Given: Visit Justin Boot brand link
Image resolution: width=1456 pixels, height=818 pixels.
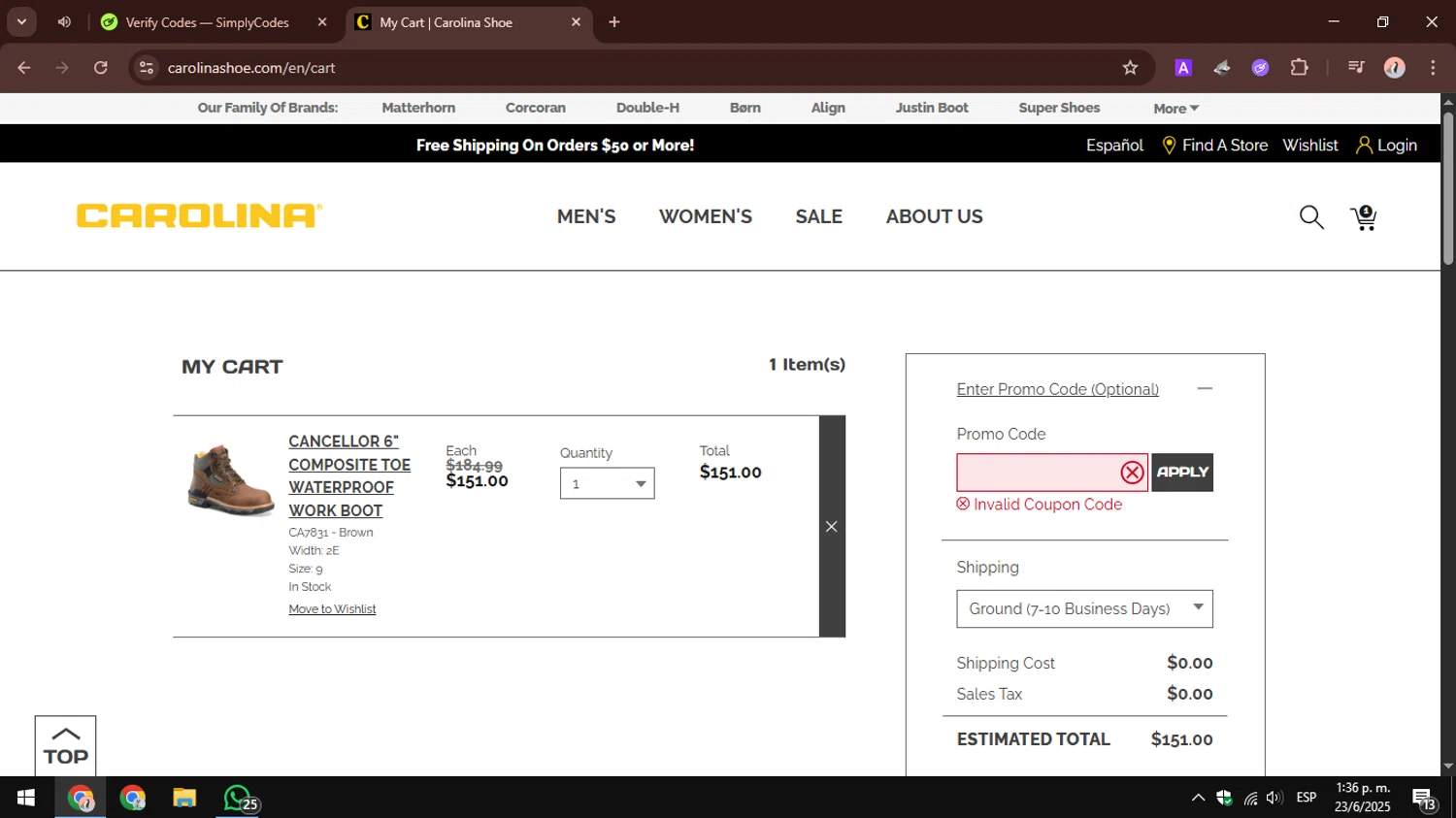Looking at the screenshot, I should coord(932,108).
